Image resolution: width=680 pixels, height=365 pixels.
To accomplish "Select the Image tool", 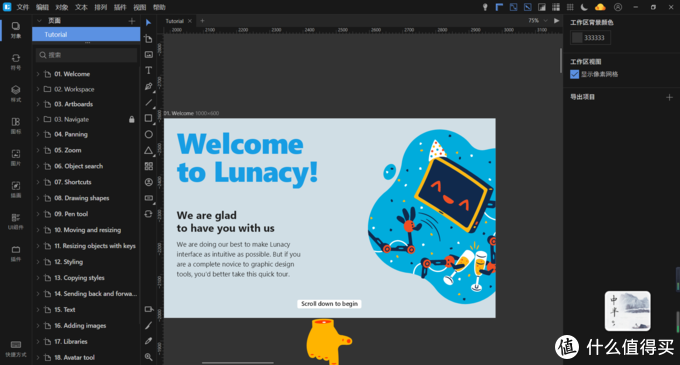I will [x=148, y=55].
